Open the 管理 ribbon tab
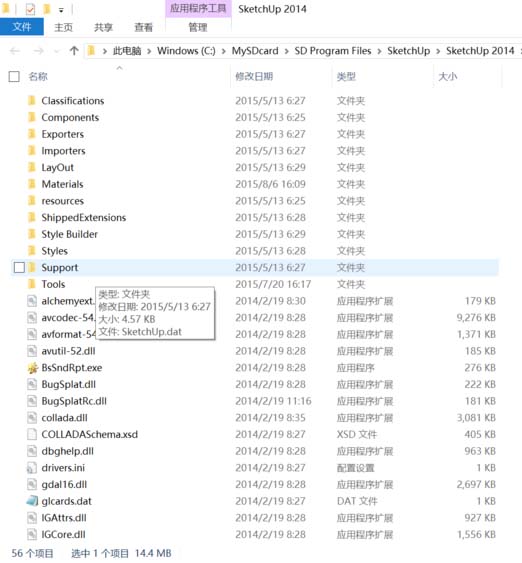522x563 pixels. [198, 27]
